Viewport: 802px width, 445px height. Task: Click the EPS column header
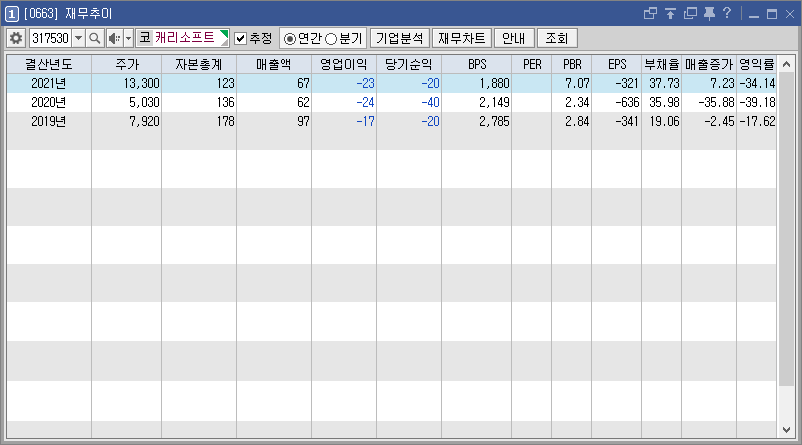(x=617, y=64)
